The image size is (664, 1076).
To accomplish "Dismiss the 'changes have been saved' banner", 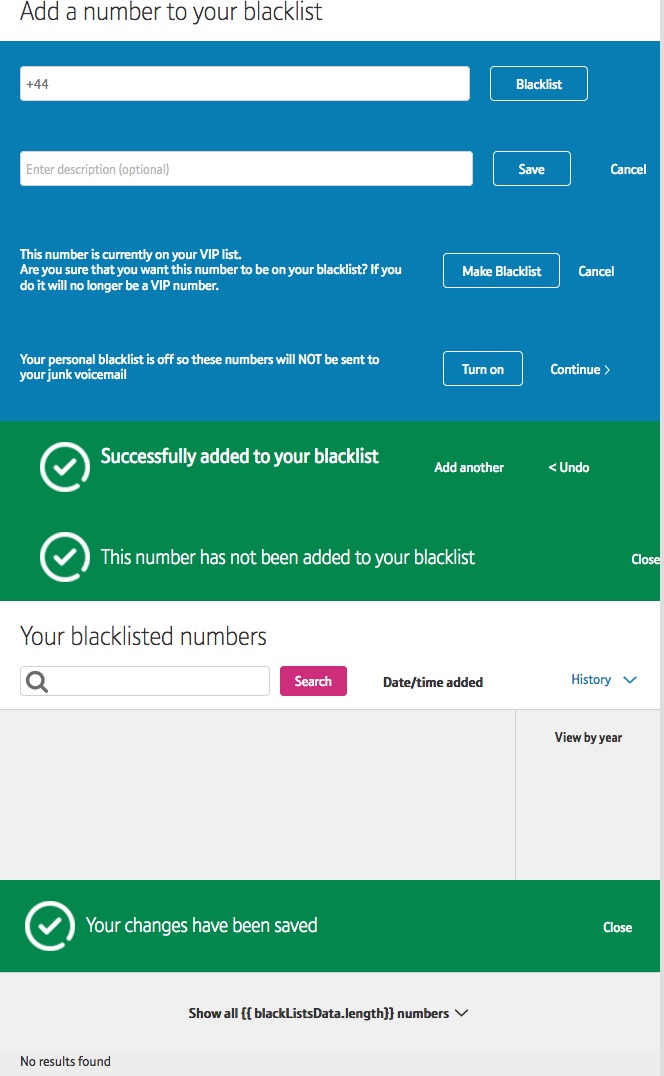I will pyautogui.click(x=617, y=927).
